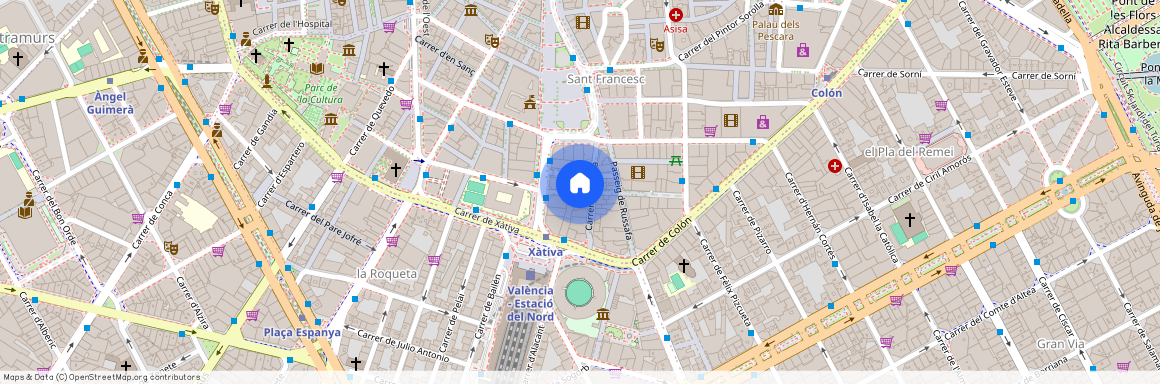The height and width of the screenshot is (384, 1160).
Task: Select the Carrer de Xàtiva street label
Action: tap(486, 221)
